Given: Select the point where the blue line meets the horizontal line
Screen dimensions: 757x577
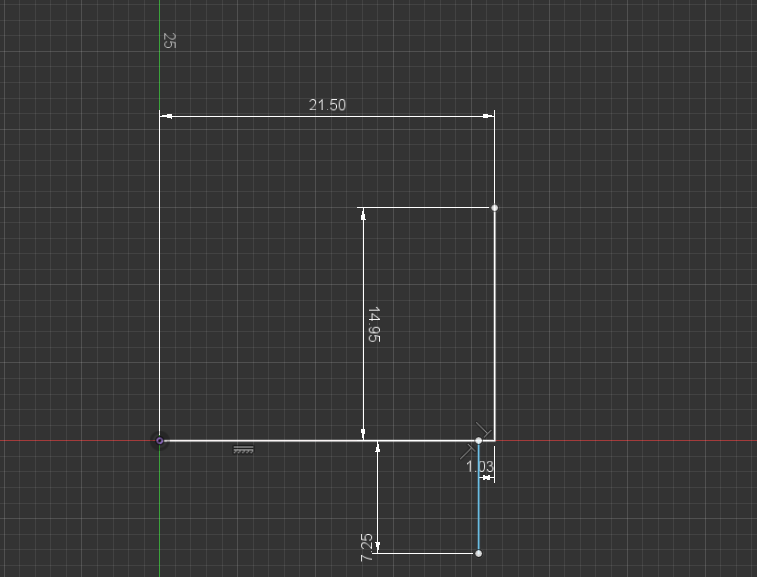Looking at the screenshot, I should point(478,440).
